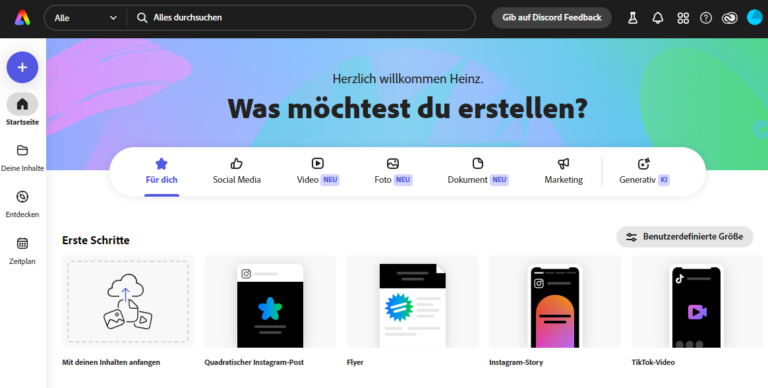
Task: Click the TikTok-Video text label
Action: 653,363
